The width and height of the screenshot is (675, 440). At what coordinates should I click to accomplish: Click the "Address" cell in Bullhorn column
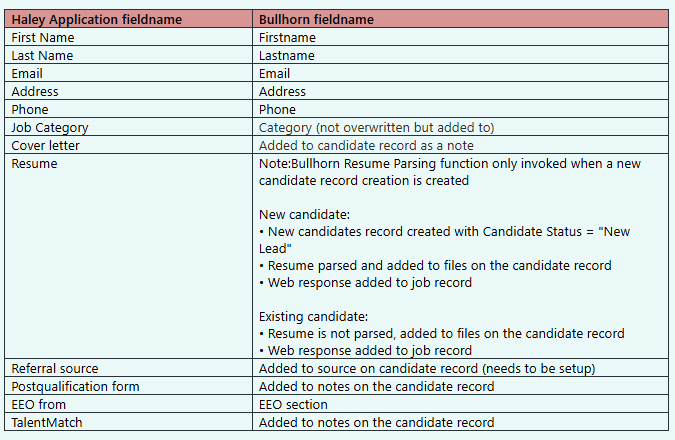point(282,91)
